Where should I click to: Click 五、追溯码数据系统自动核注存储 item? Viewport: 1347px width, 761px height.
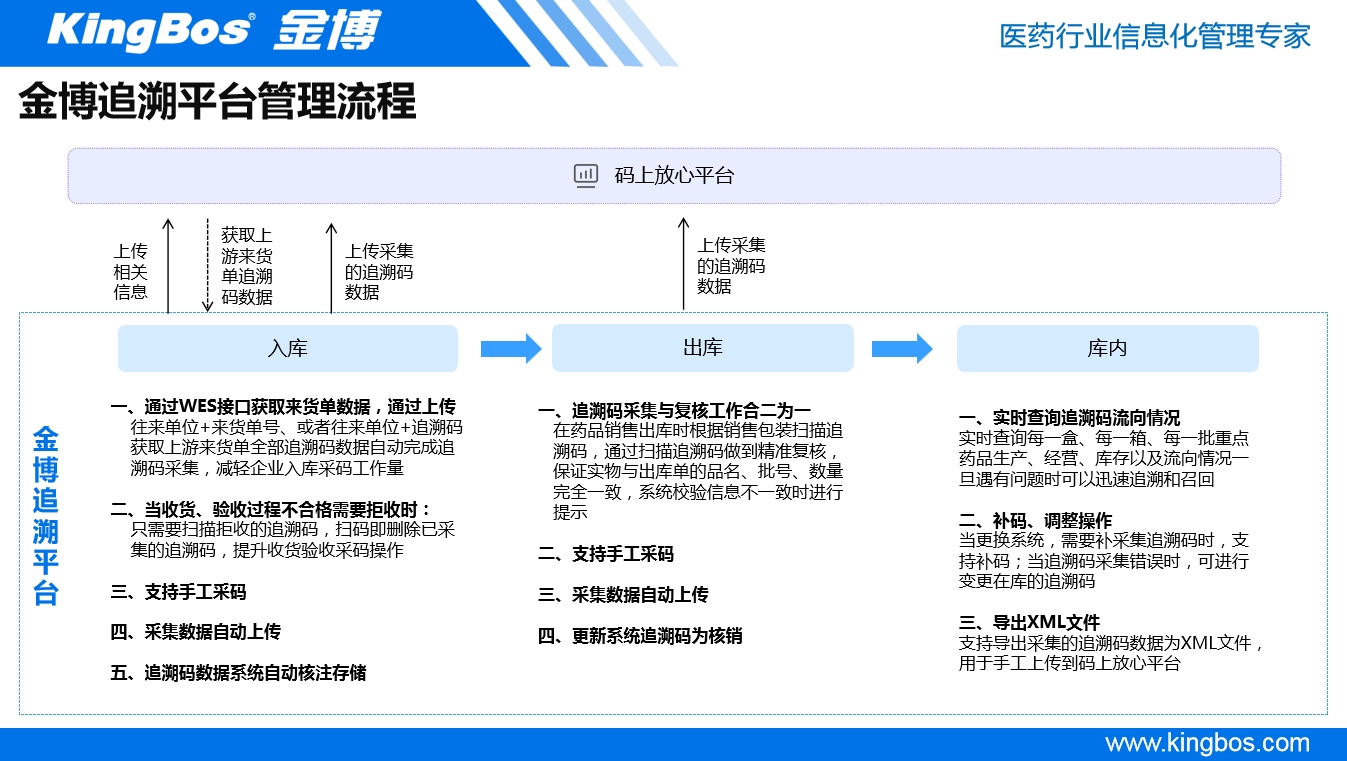(x=238, y=673)
